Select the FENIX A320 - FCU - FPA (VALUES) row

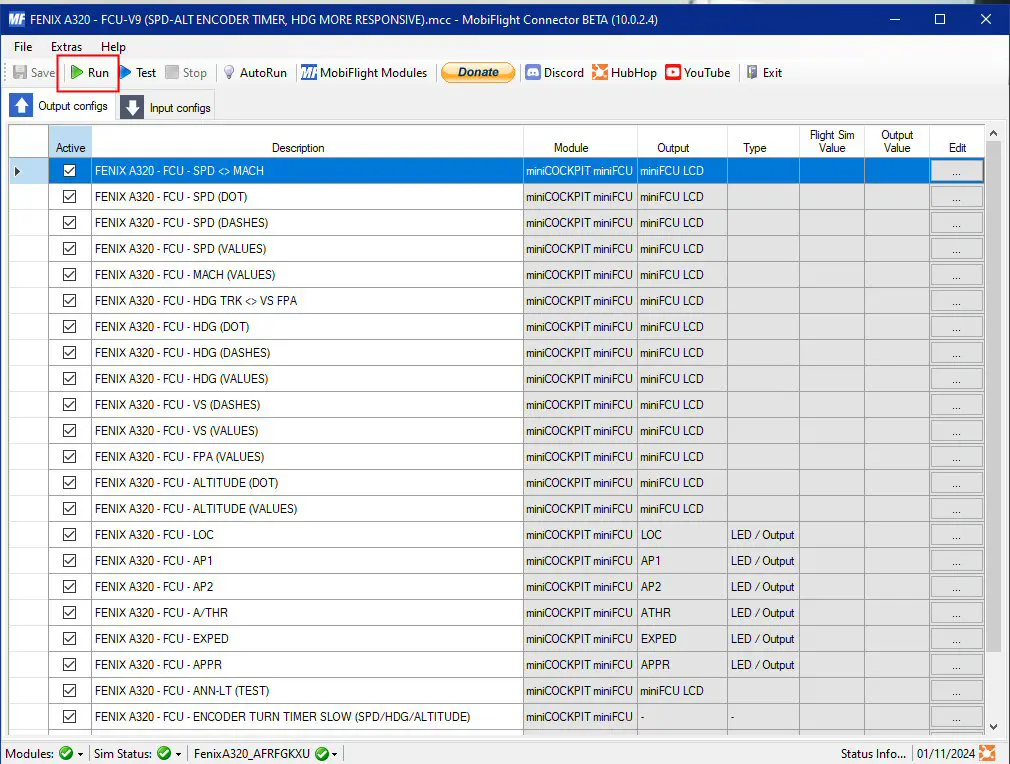(307, 457)
